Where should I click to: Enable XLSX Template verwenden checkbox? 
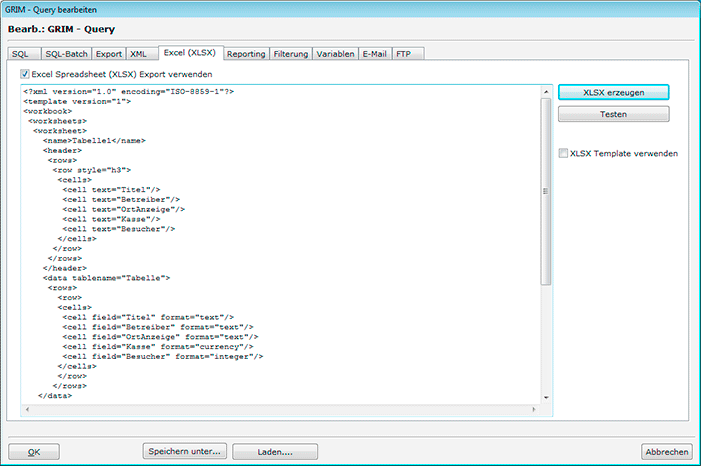coord(563,153)
